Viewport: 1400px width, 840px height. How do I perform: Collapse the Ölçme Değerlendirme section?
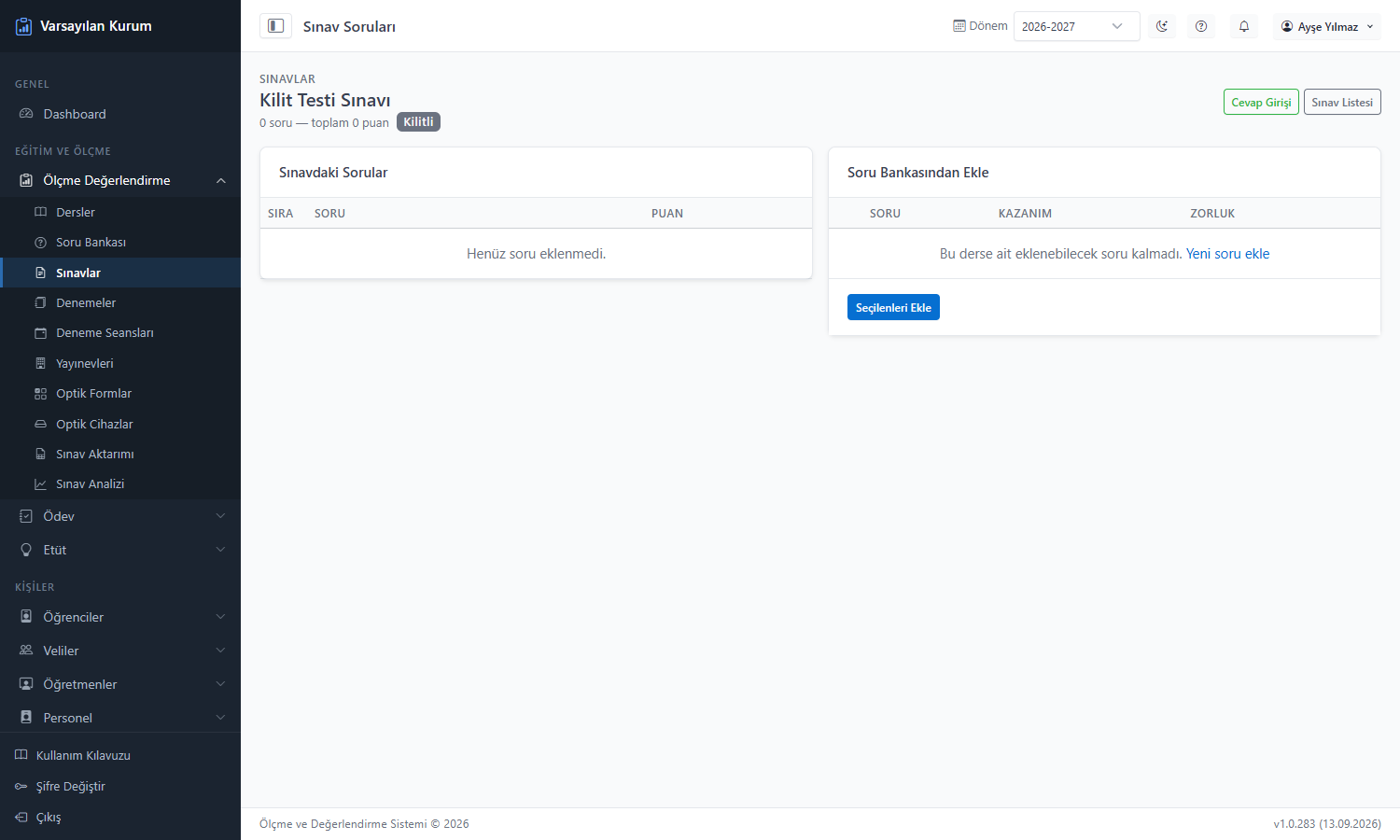pos(120,180)
